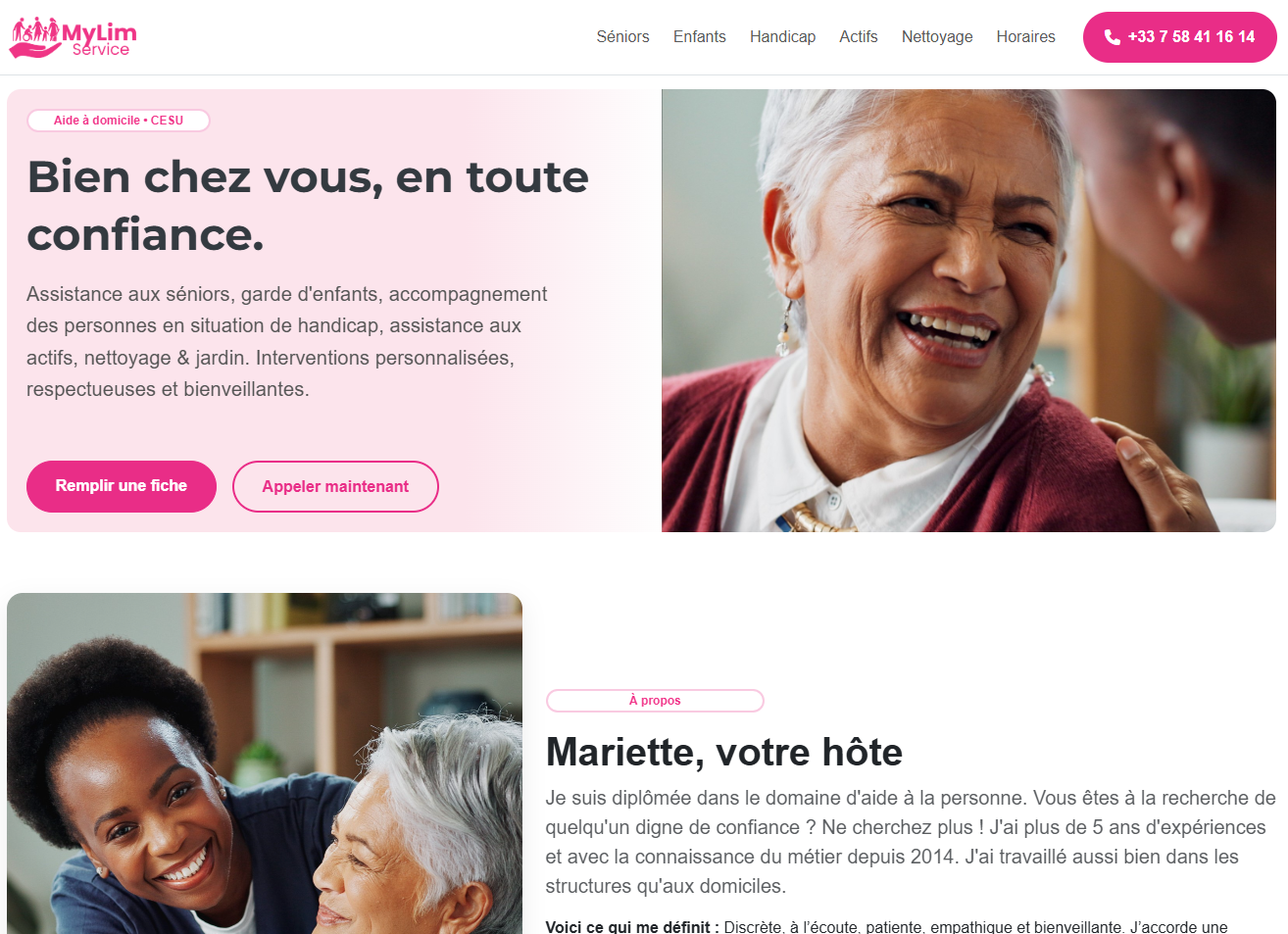Viewport: 1288px width, 934px height.
Task: Click the MyLim Service logo icon
Action: (x=35, y=37)
